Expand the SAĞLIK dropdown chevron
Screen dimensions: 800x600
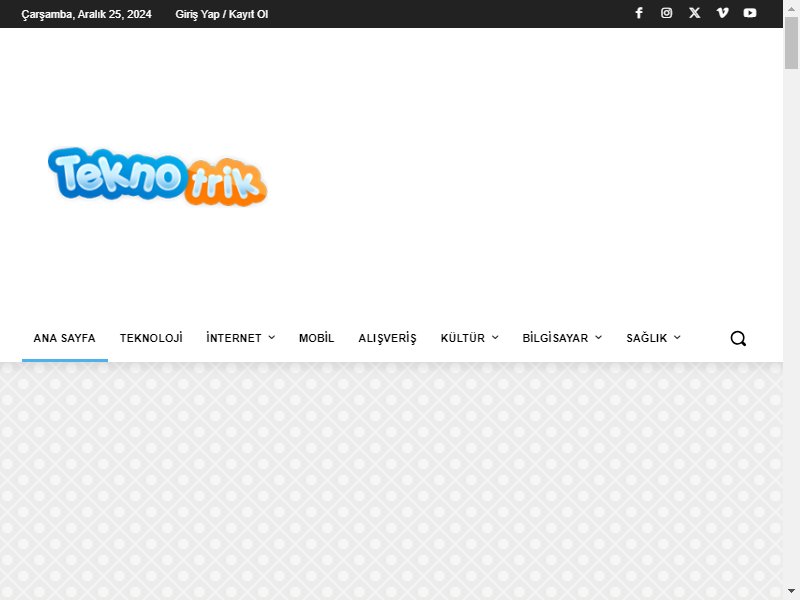point(677,338)
